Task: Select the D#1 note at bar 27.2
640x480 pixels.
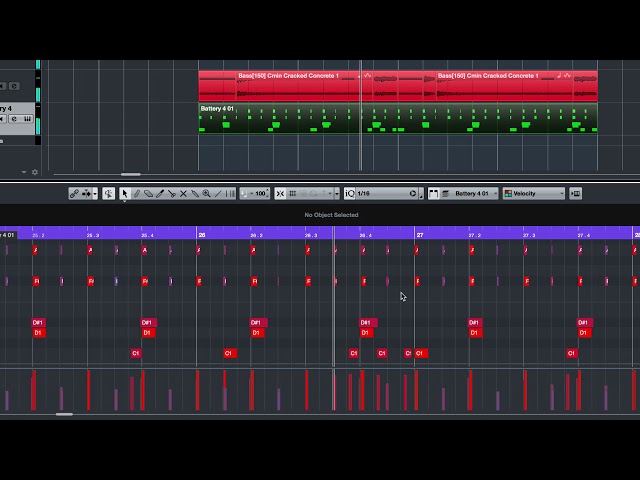Action: pyautogui.click(x=474, y=322)
